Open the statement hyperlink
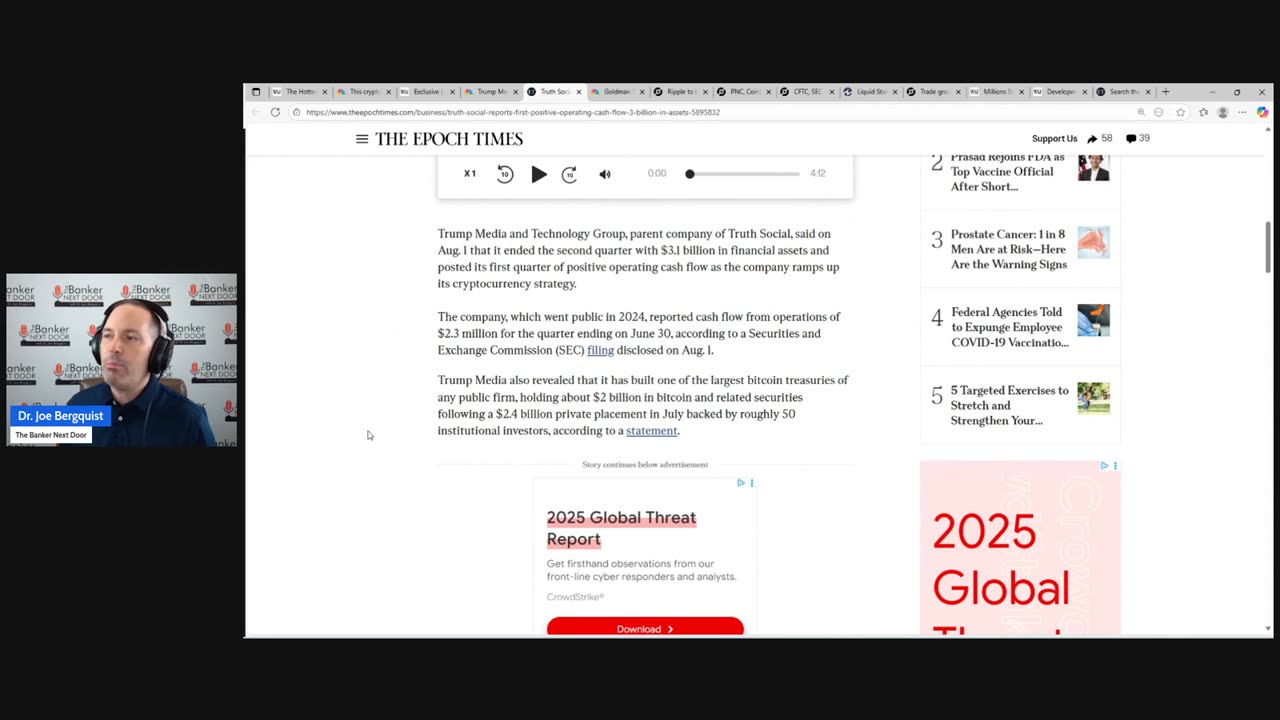 click(x=652, y=431)
